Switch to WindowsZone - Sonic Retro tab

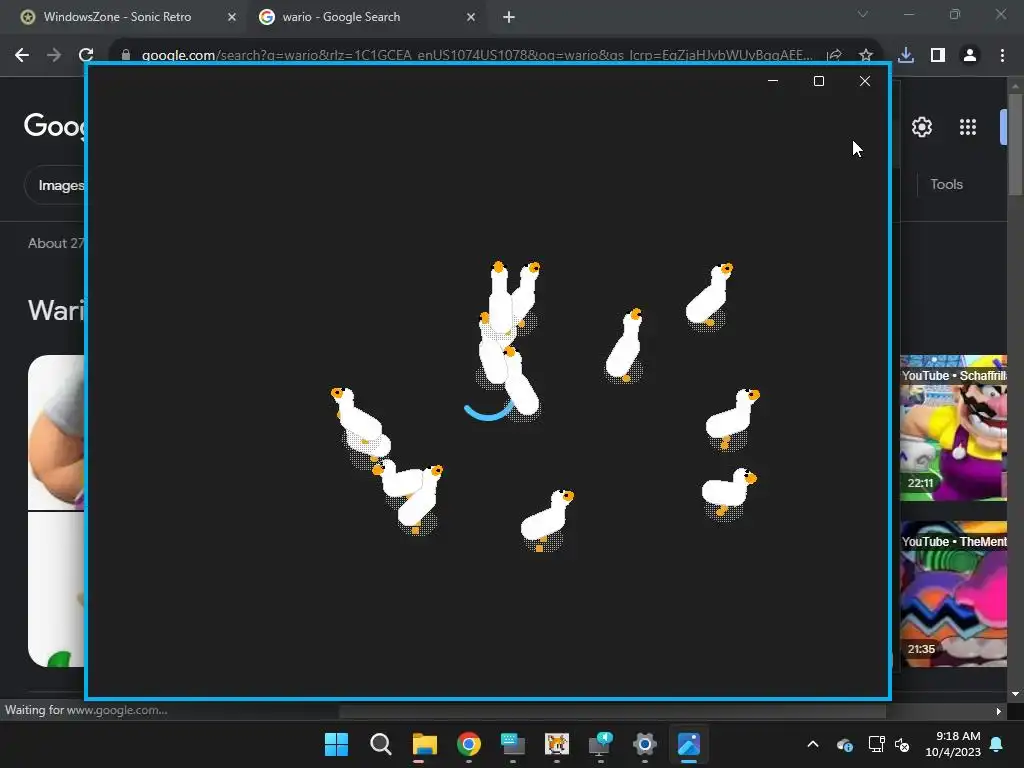pyautogui.click(x=118, y=17)
